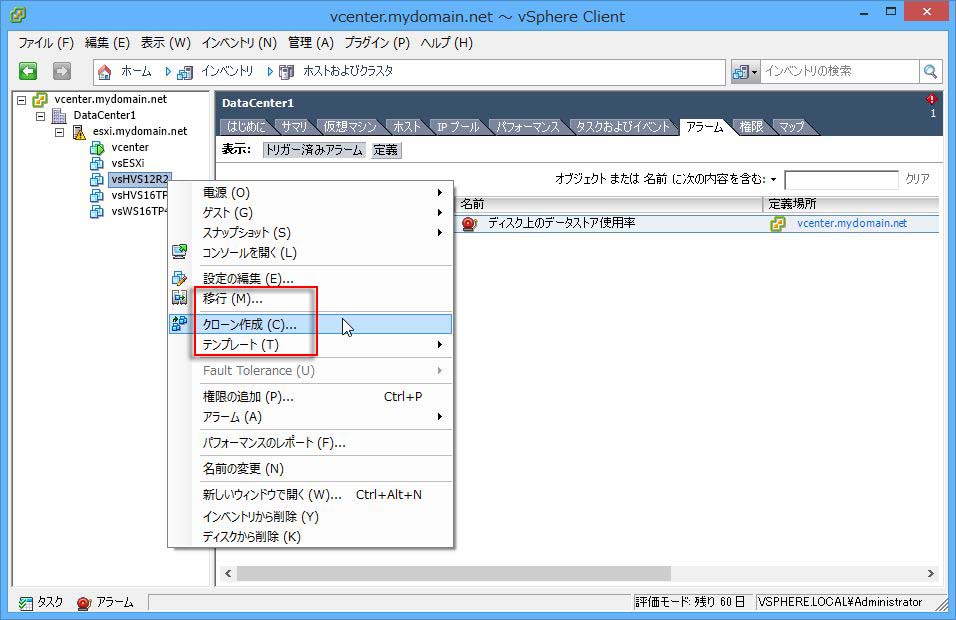956x620 pixels.
Task: Choose ディスクから削除 (K) menu entry
Action: [311, 536]
